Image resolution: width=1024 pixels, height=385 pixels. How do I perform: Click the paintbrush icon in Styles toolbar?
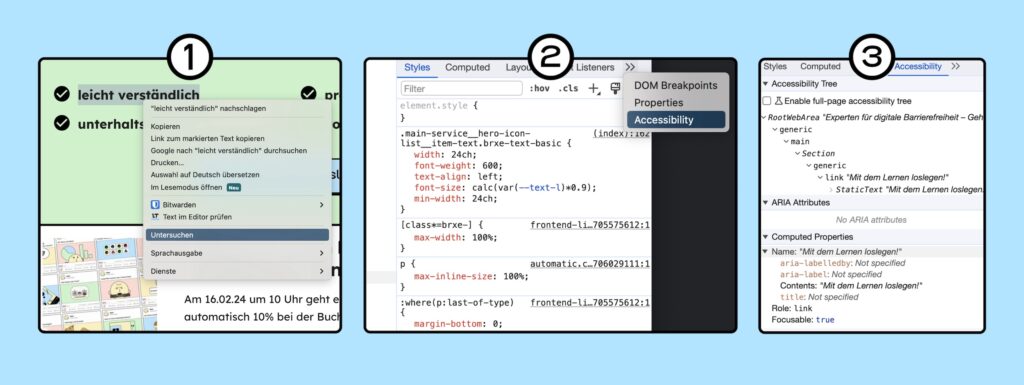pyautogui.click(x=615, y=88)
